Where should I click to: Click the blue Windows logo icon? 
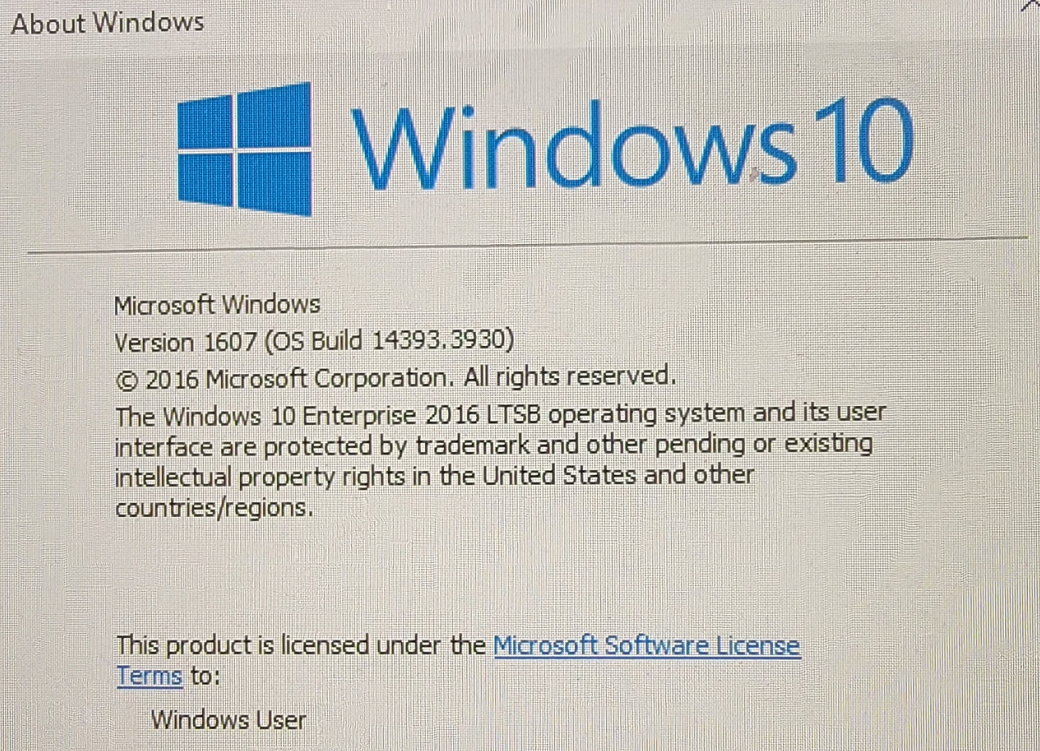[x=245, y=149]
